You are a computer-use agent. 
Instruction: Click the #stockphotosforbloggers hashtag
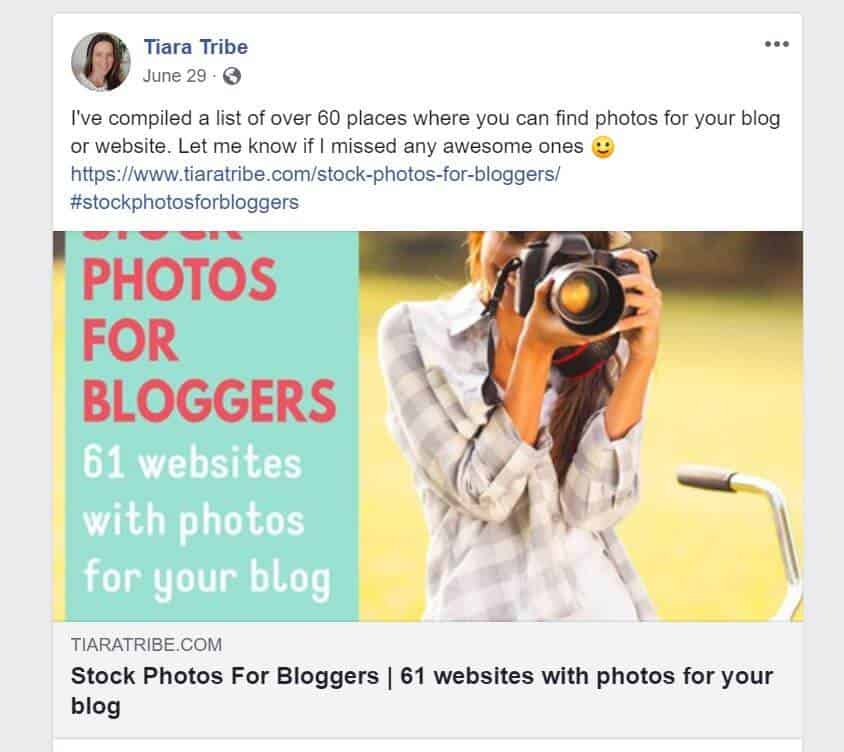185,202
